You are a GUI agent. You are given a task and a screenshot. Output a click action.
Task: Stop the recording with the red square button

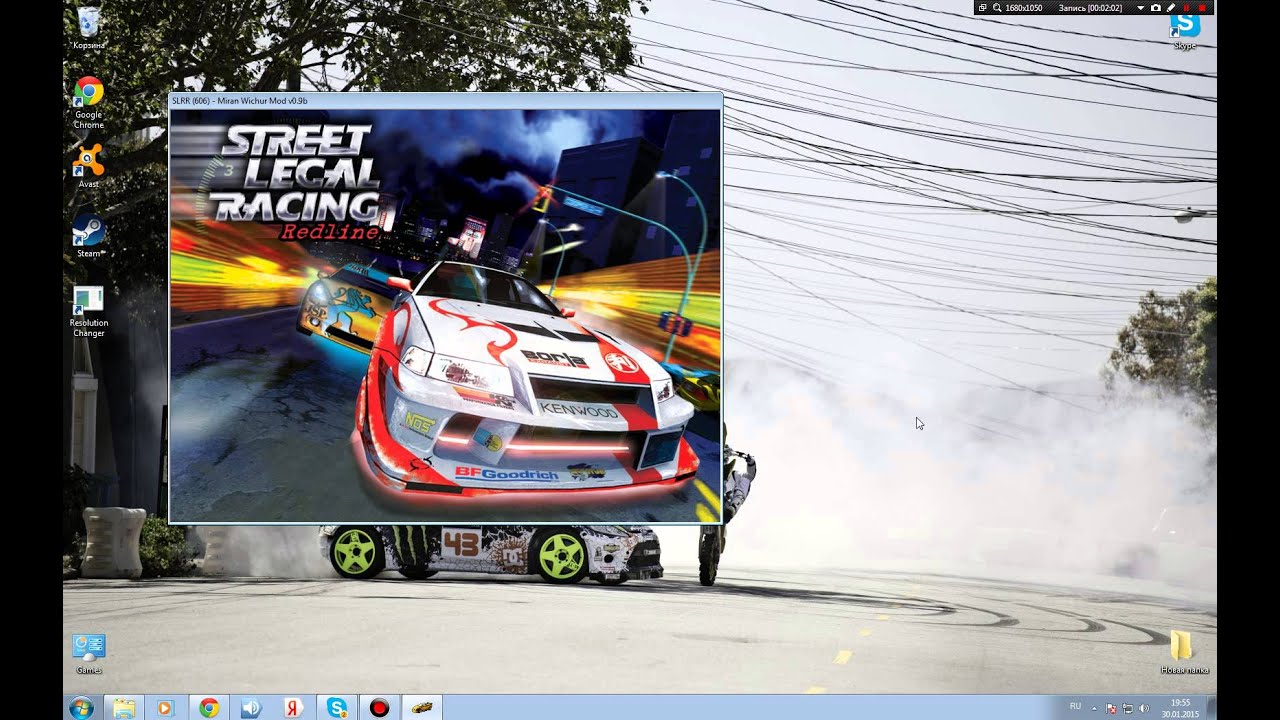click(x=1202, y=8)
